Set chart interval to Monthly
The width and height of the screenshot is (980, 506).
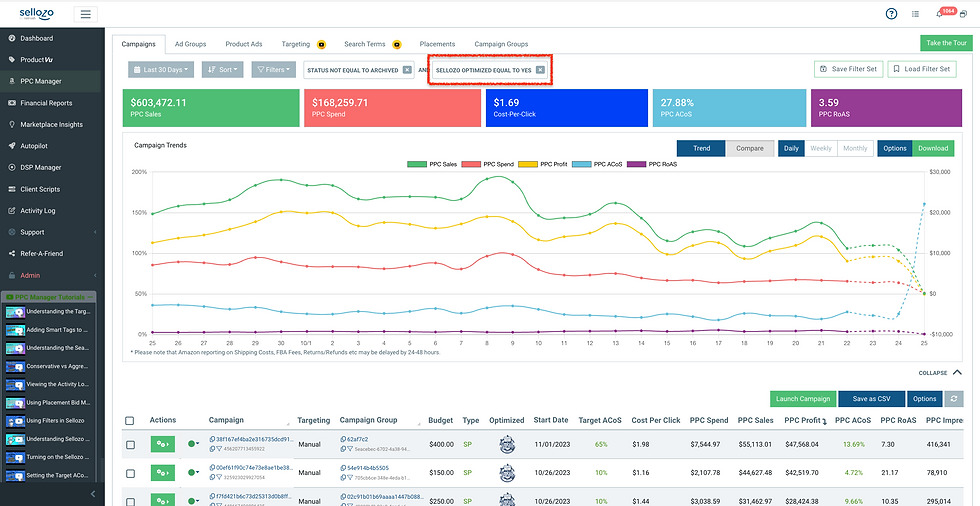[x=855, y=148]
